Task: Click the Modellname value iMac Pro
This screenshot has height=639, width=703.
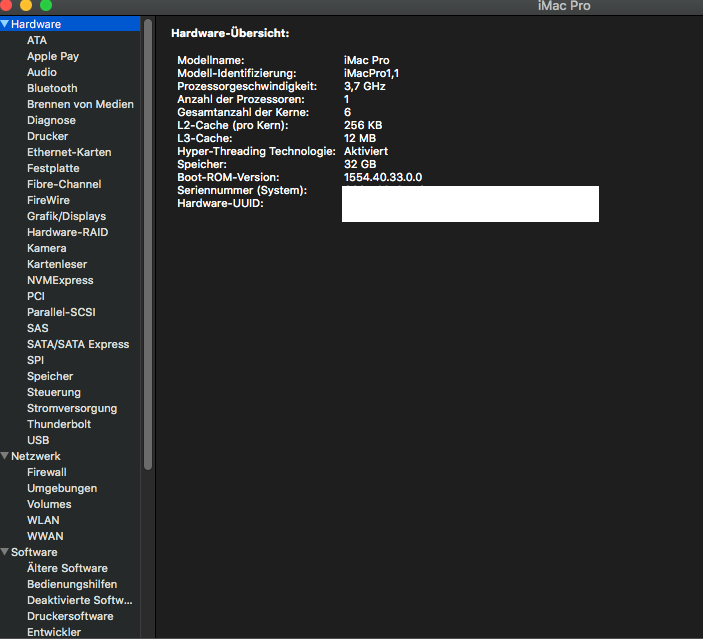Action: click(366, 60)
